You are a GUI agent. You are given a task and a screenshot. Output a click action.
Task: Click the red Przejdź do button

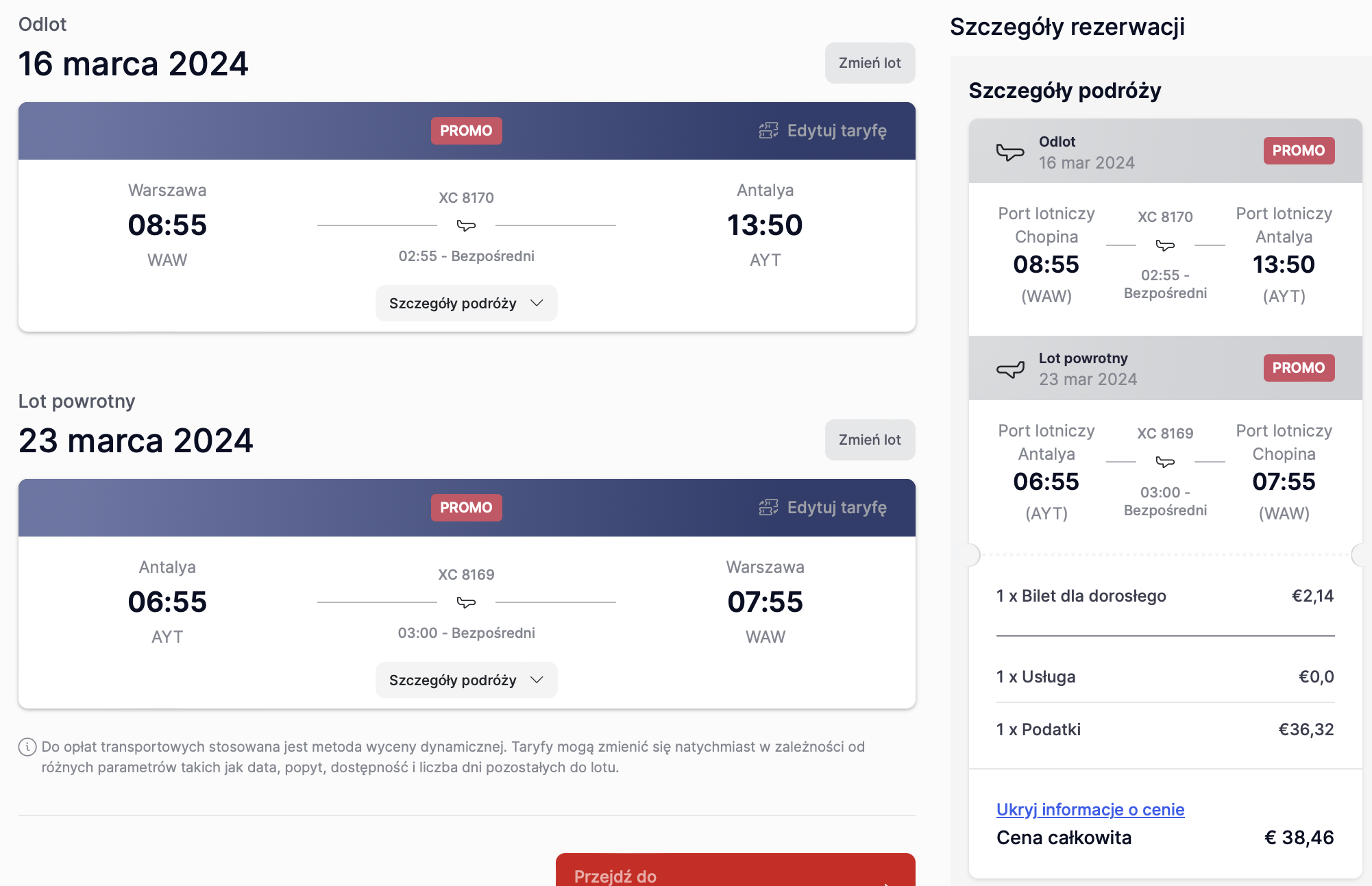coord(735,870)
